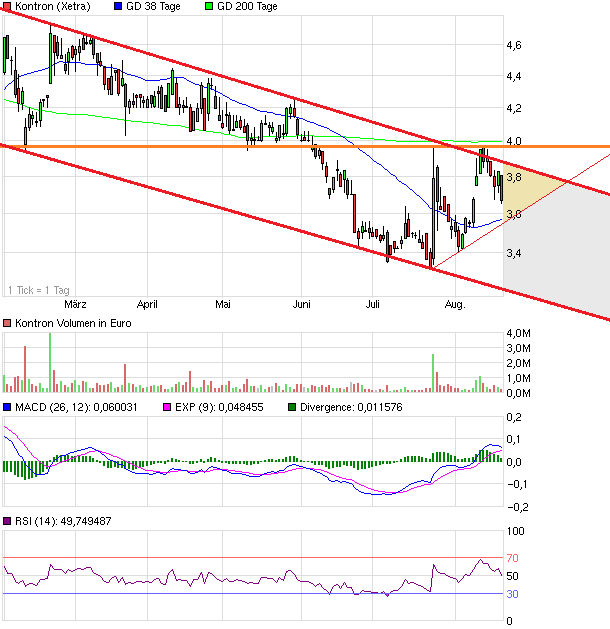Click the '1 Tick = 1 Tag' note
This screenshot has width=610, height=629.
point(39,290)
